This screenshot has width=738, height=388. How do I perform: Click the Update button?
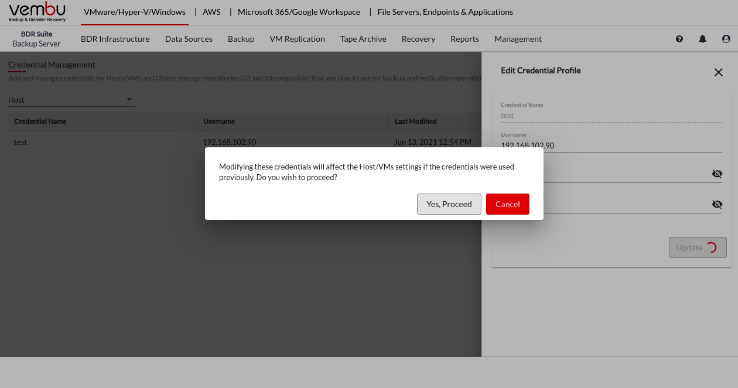698,248
